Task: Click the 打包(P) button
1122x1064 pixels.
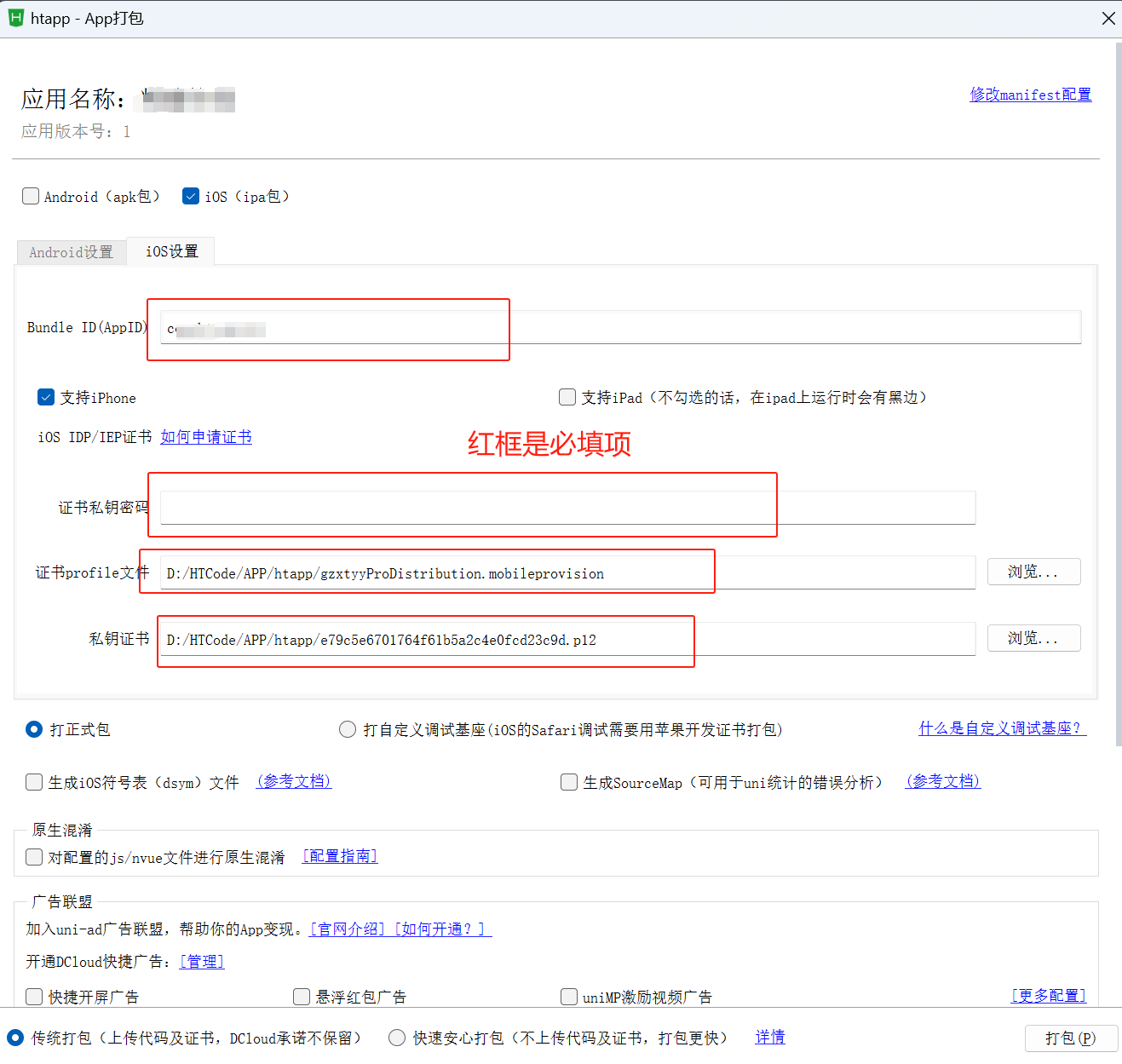Action: point(1070,1038)
